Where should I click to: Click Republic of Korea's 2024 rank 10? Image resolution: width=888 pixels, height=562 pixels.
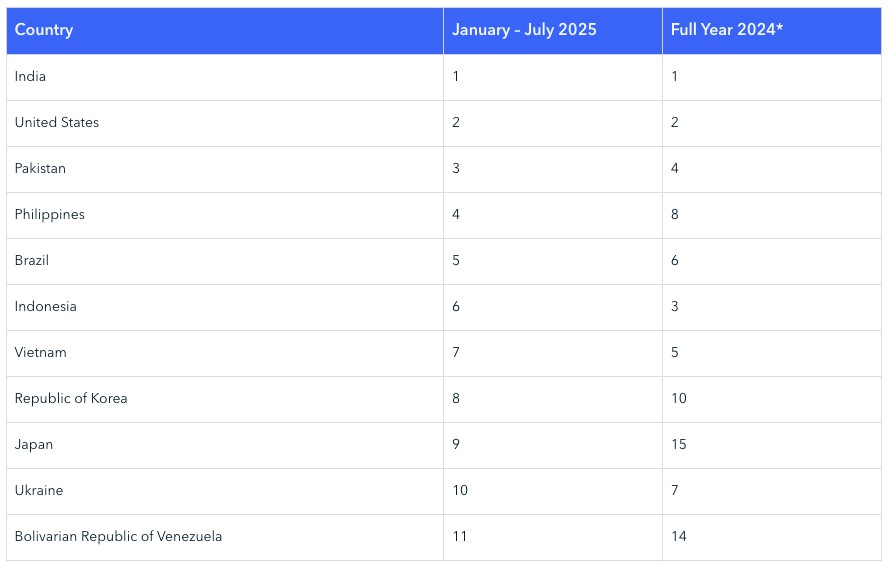click(x=679, y=399)
